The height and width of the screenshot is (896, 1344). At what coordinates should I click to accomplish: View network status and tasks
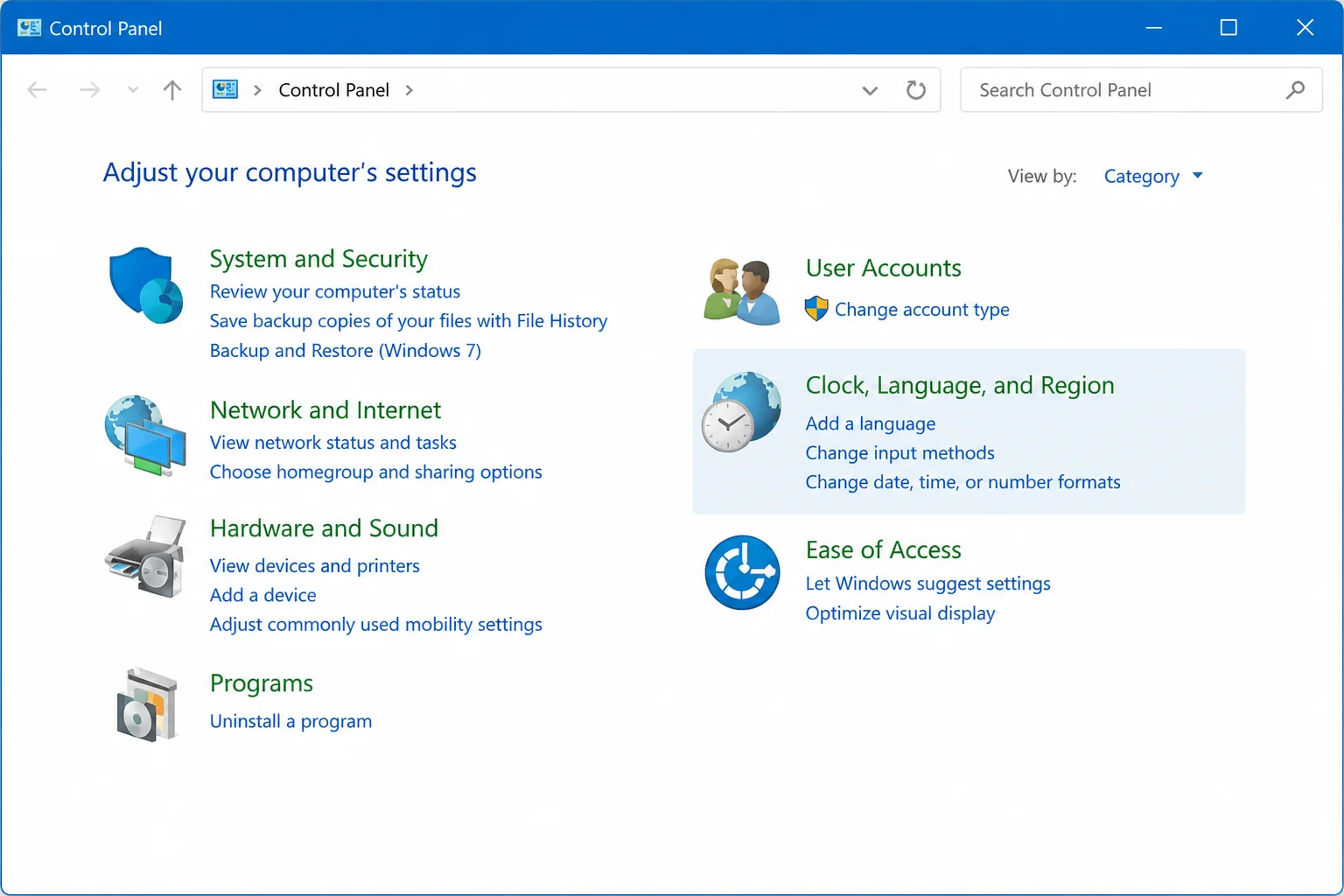[333, 443]
